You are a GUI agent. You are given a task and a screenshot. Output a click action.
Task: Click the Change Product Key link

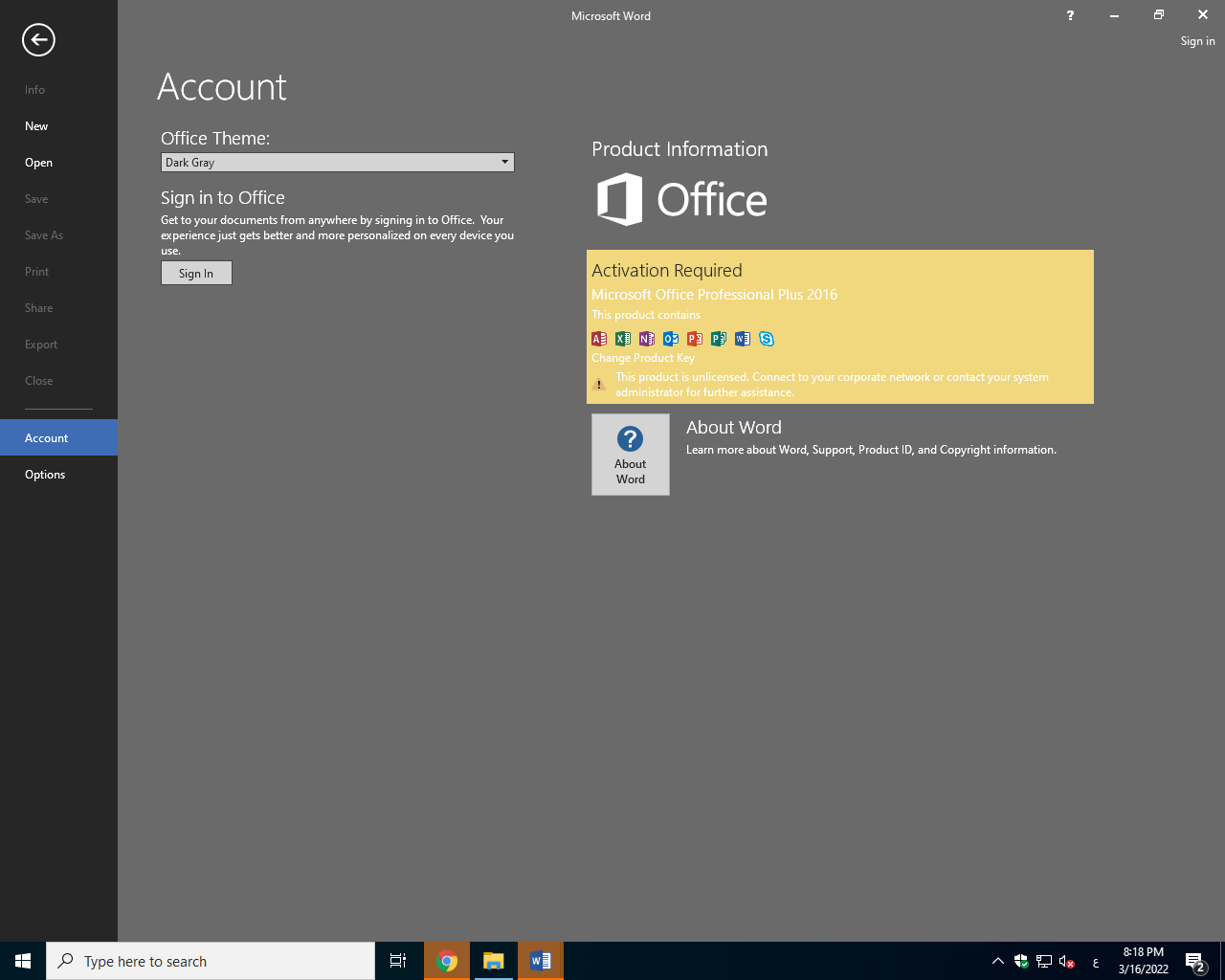point(643,358)
